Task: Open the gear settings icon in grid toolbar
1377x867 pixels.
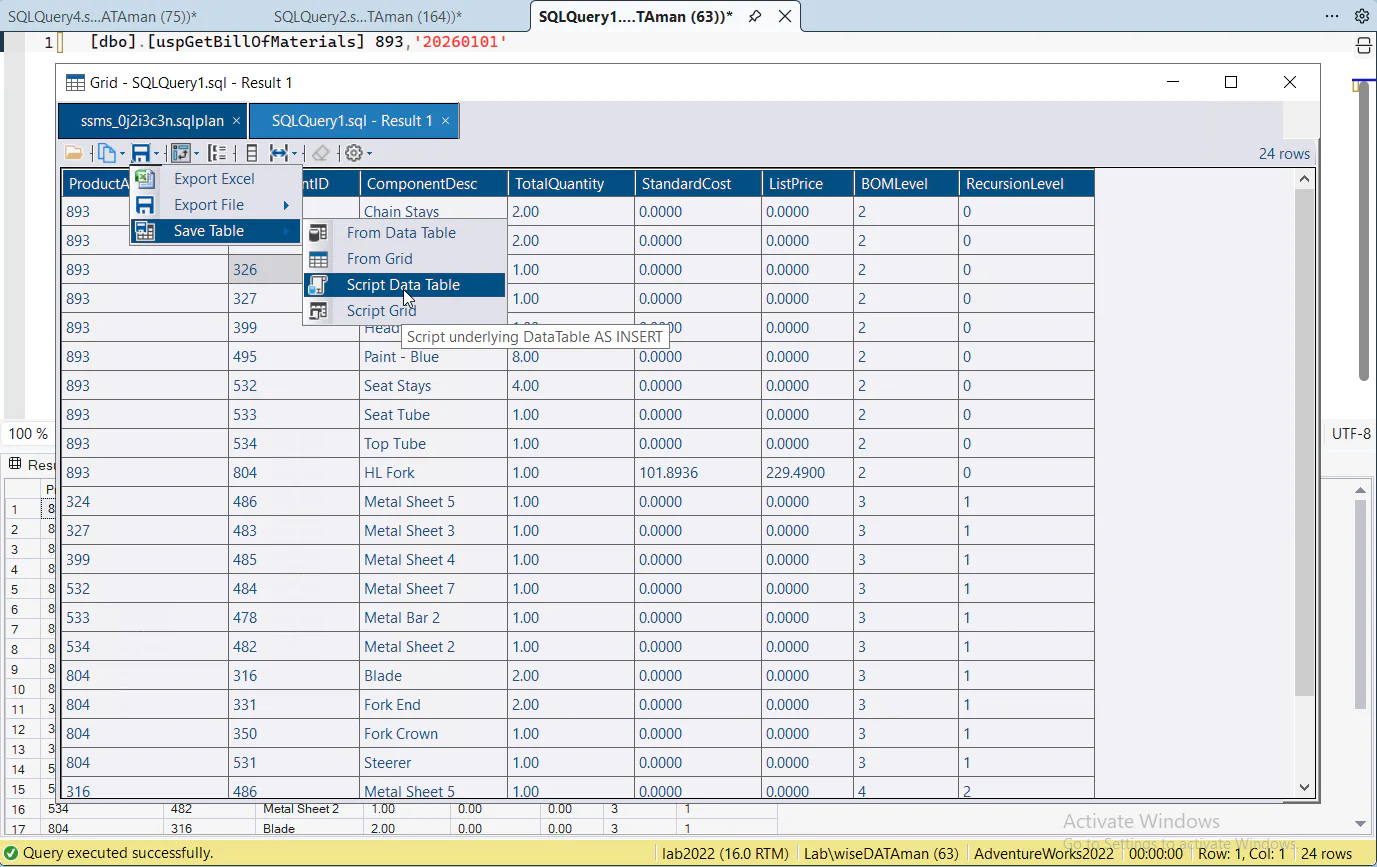Action: [x=353, y=153]
